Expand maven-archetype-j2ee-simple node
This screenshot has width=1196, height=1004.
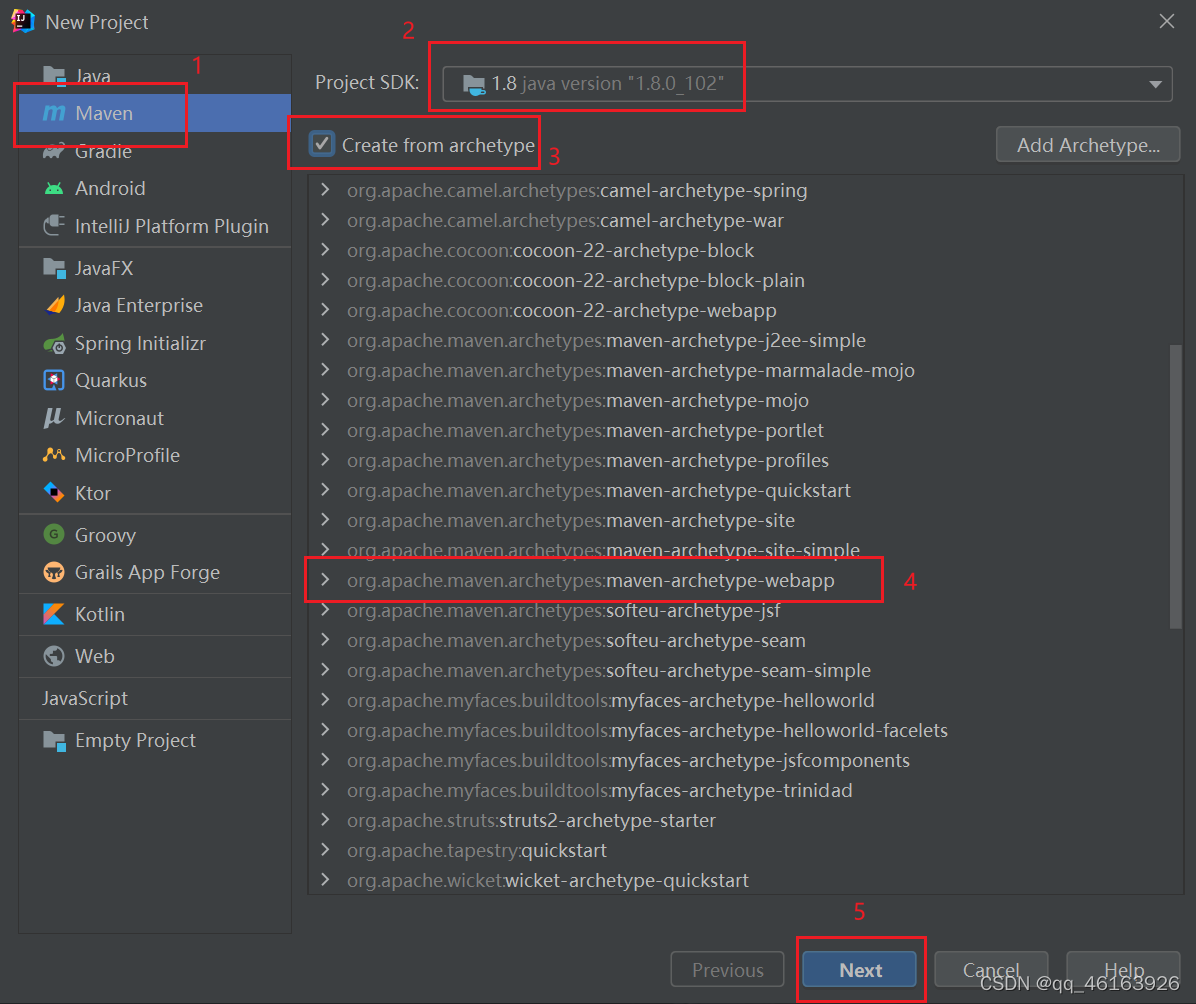point(326,339)
